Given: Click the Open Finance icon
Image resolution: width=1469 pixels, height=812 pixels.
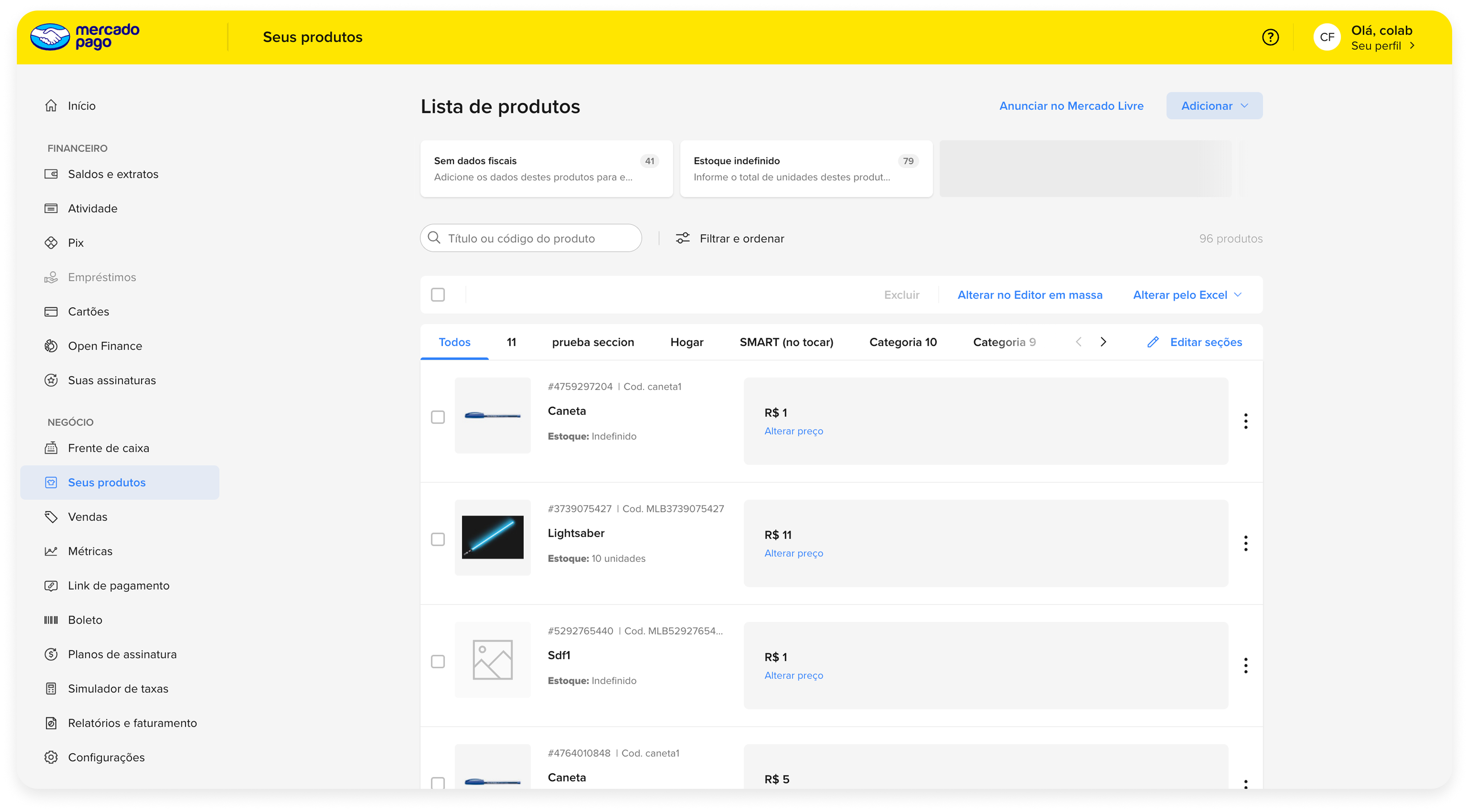Looking at the screenshot, I should coord(51,345).
